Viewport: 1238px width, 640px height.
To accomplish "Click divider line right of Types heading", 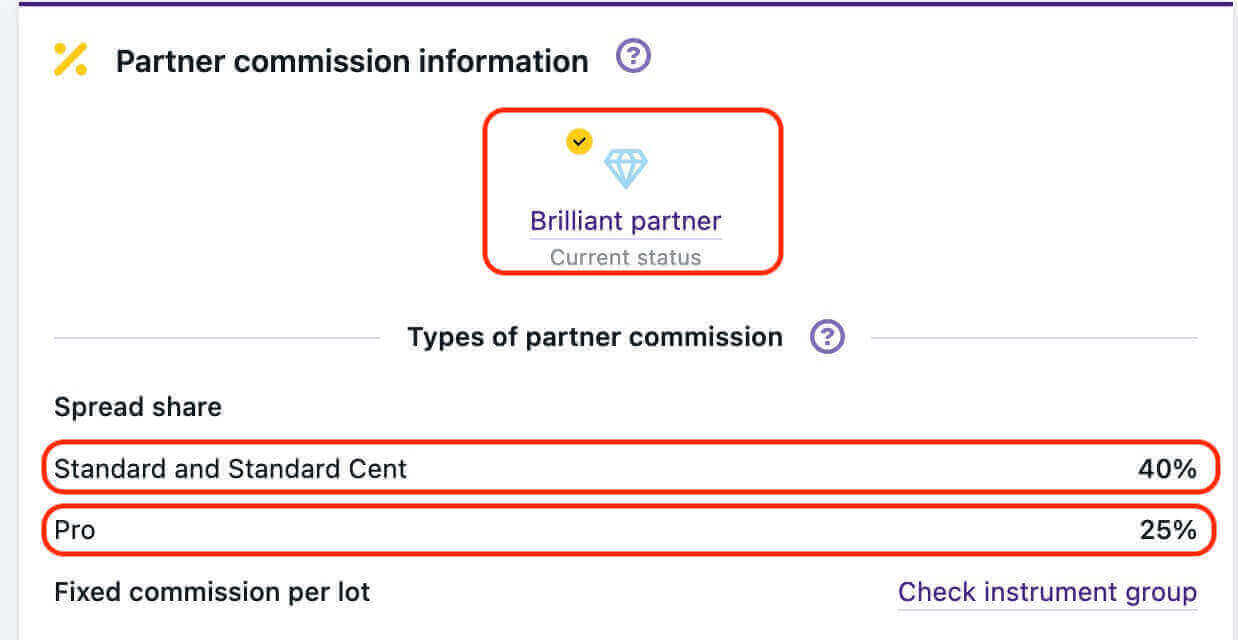I will click(1034, 338).
